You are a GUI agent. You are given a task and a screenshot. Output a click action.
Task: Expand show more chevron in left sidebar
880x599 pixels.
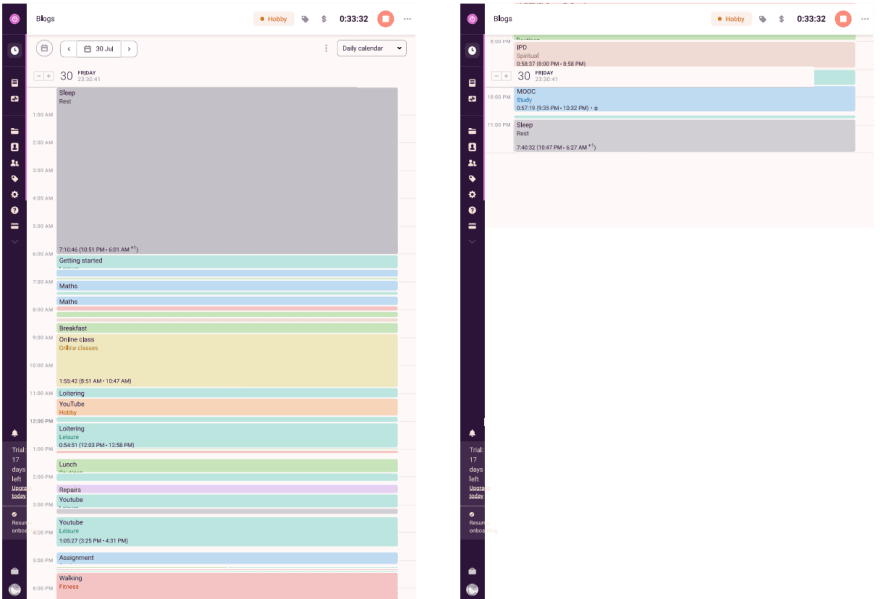pos(15,241)
